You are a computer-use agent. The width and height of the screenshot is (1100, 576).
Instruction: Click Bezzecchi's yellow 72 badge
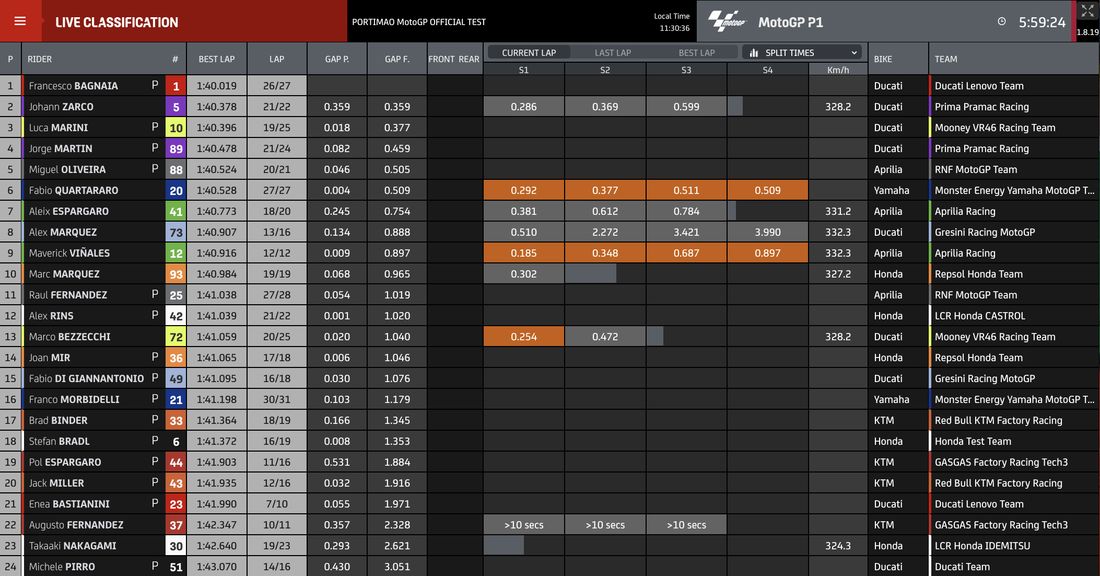coord(175,337)
